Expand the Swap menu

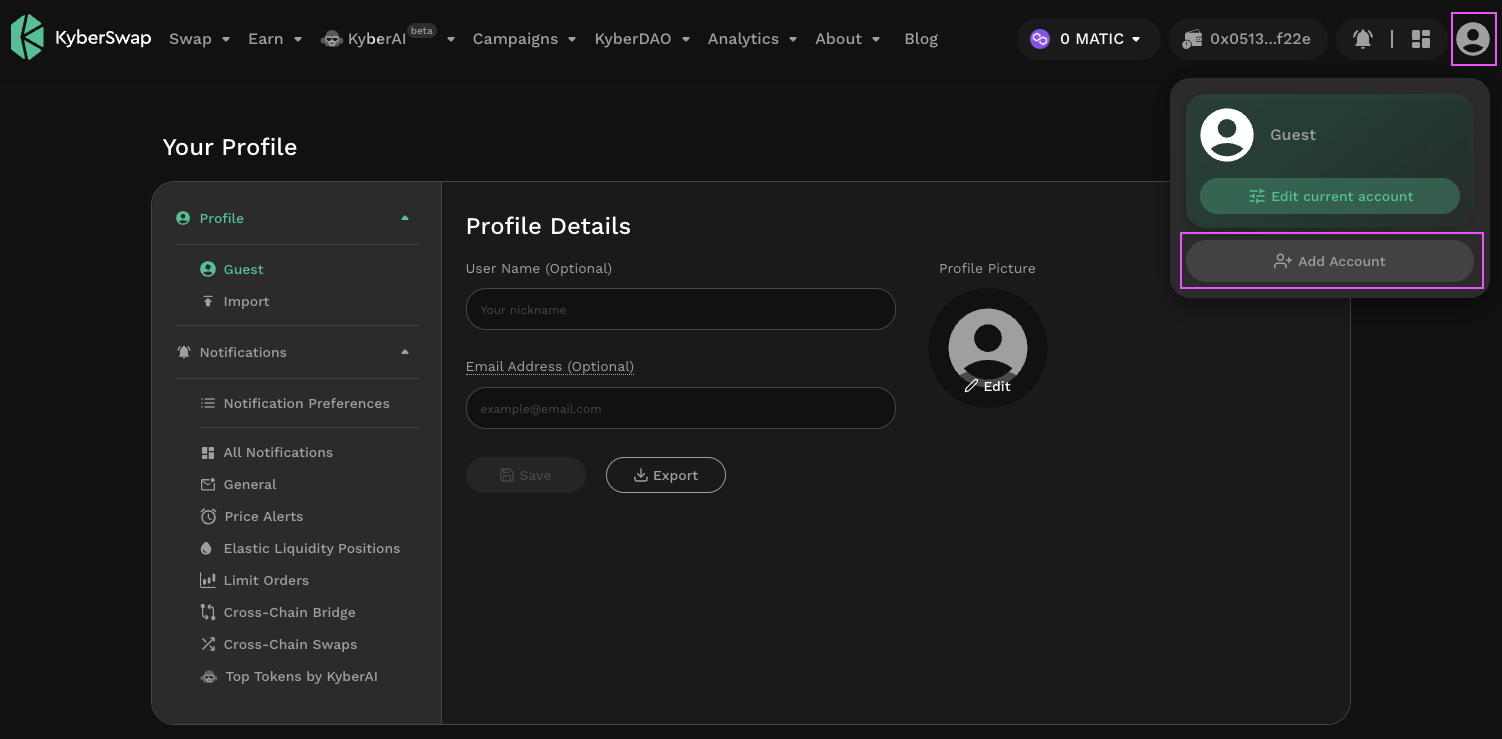[199, 39]
